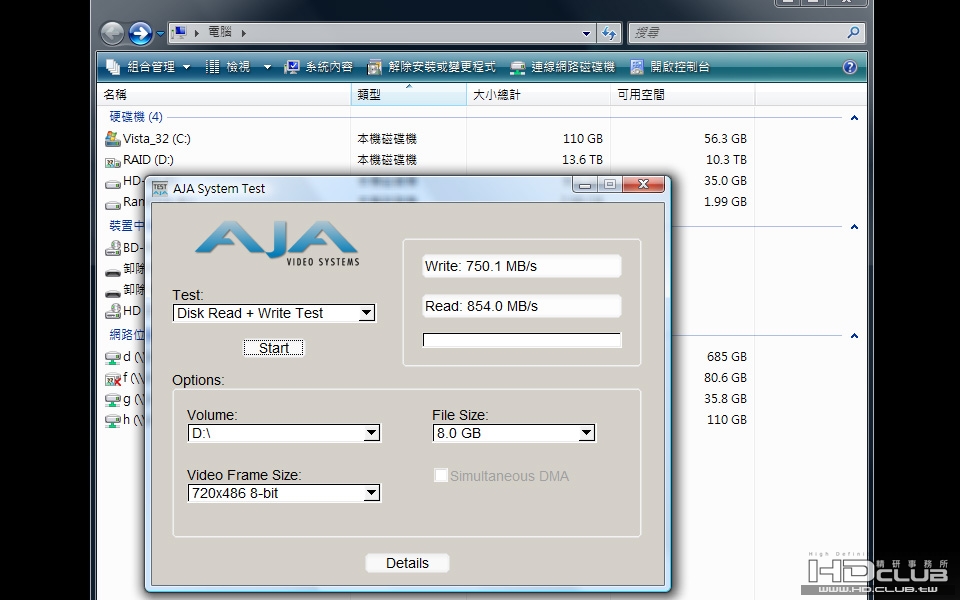
Task: Expand the breadcrumb arrow after 電腦
Action: pyautogui.click(x=244, y=33)
